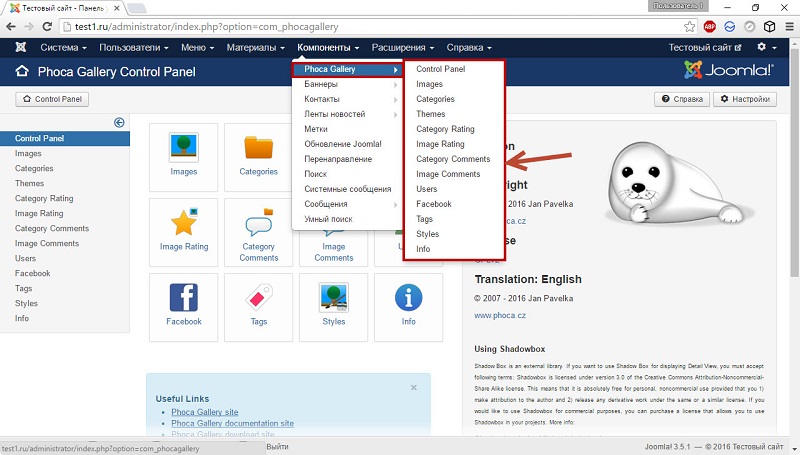Open the www.phoca.cz link under Translation
The height and width of the screenshot is (455, 800).
tap(500, 315)
